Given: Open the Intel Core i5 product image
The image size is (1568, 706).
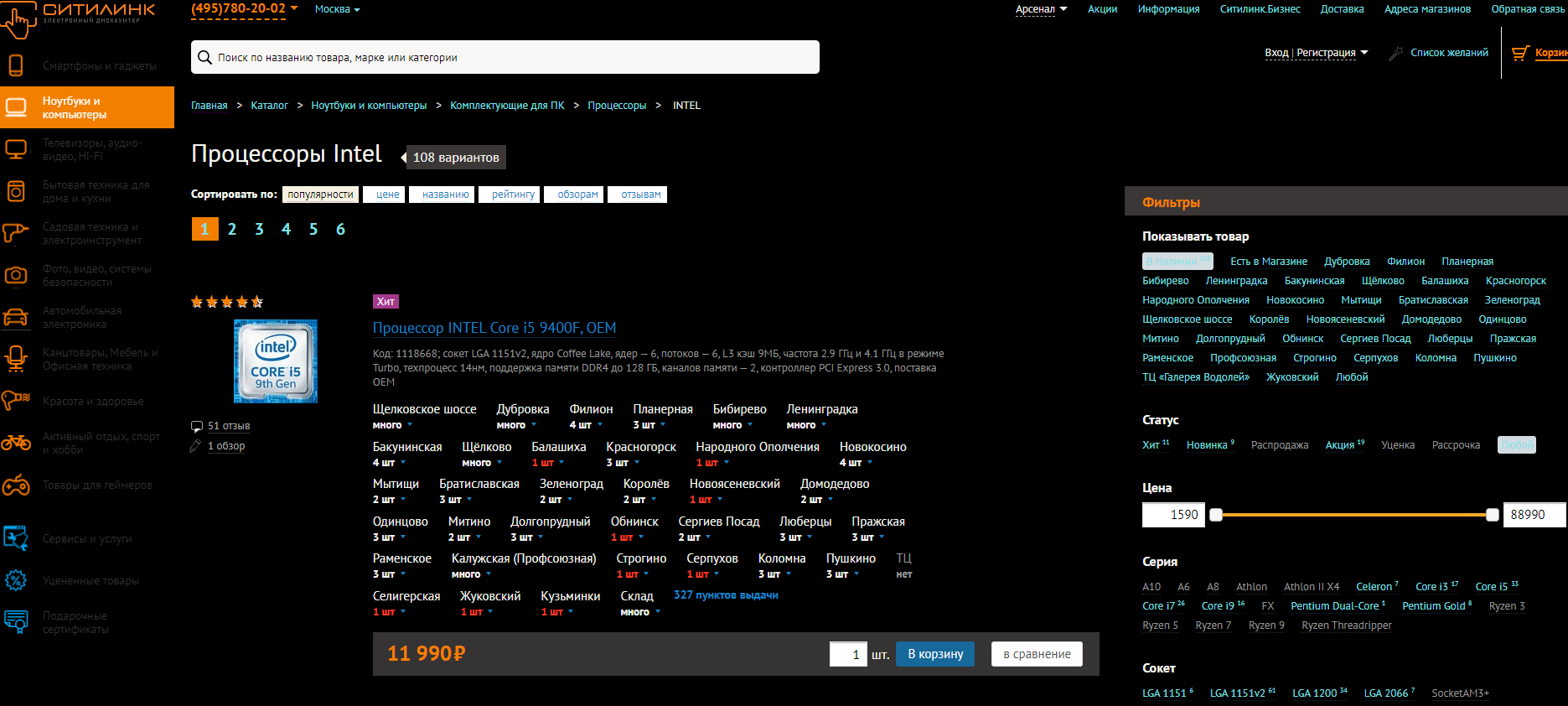Looking at the screenshot, I should point(276,361).
